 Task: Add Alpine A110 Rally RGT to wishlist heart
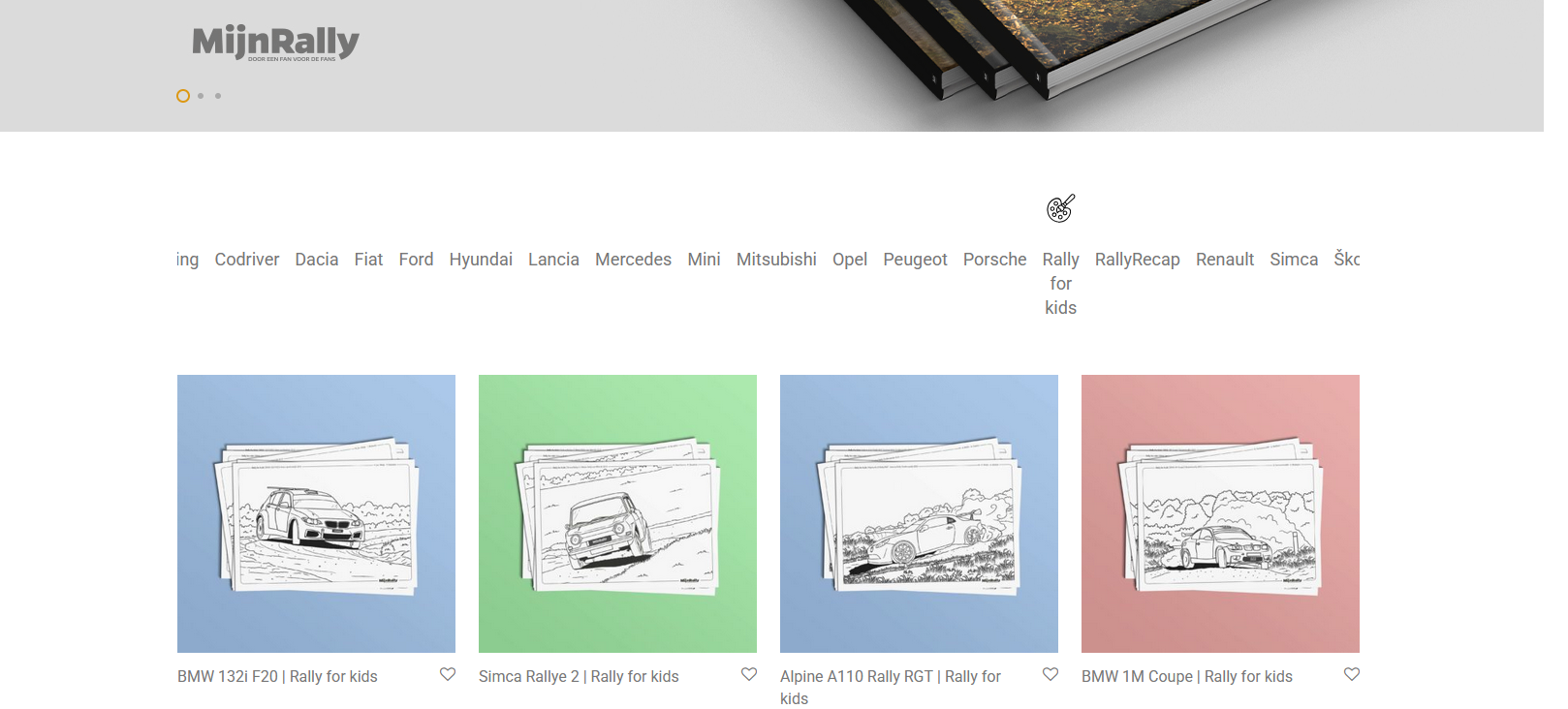click(x=1051, y=674)
